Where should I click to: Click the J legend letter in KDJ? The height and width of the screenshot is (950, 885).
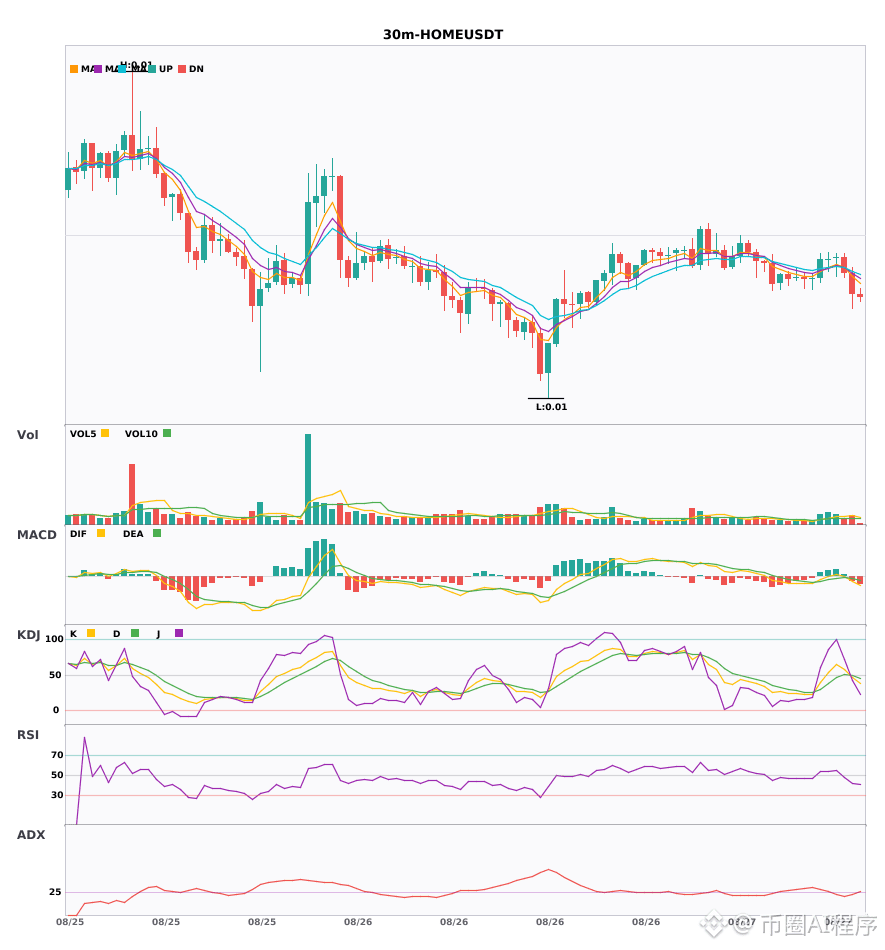click(x=158, y=634)
